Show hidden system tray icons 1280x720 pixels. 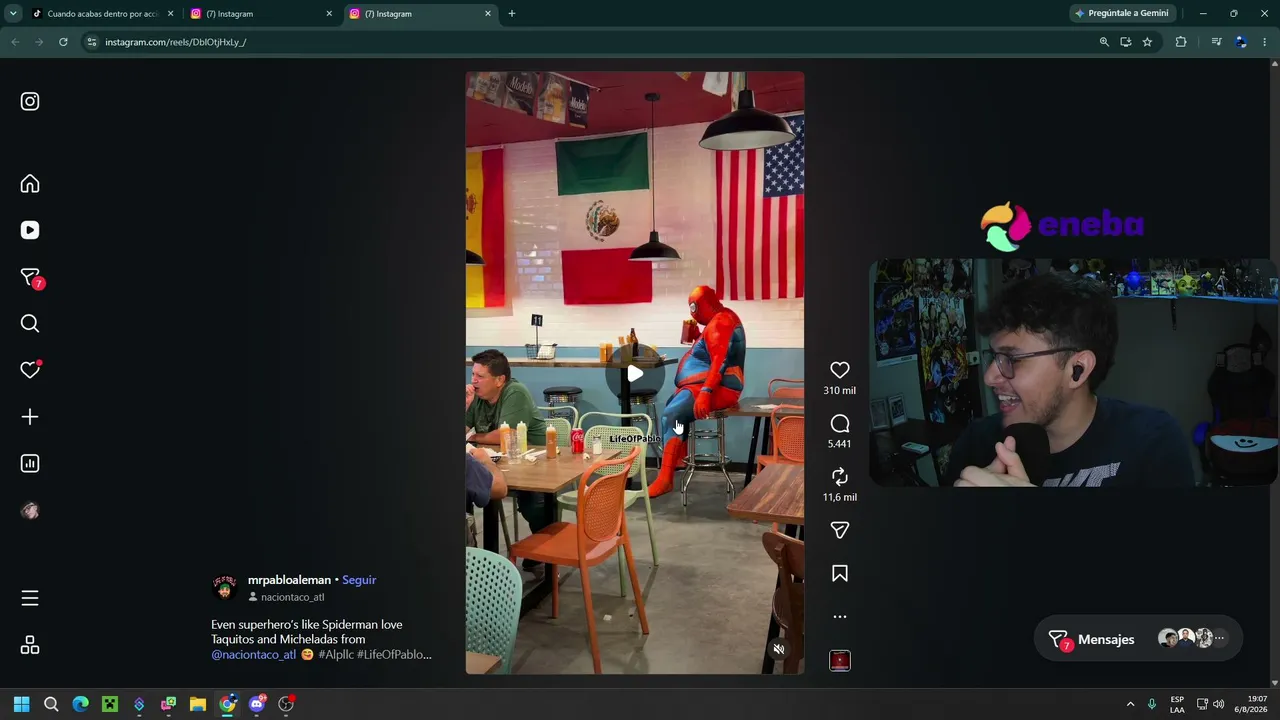(1130, 704)
